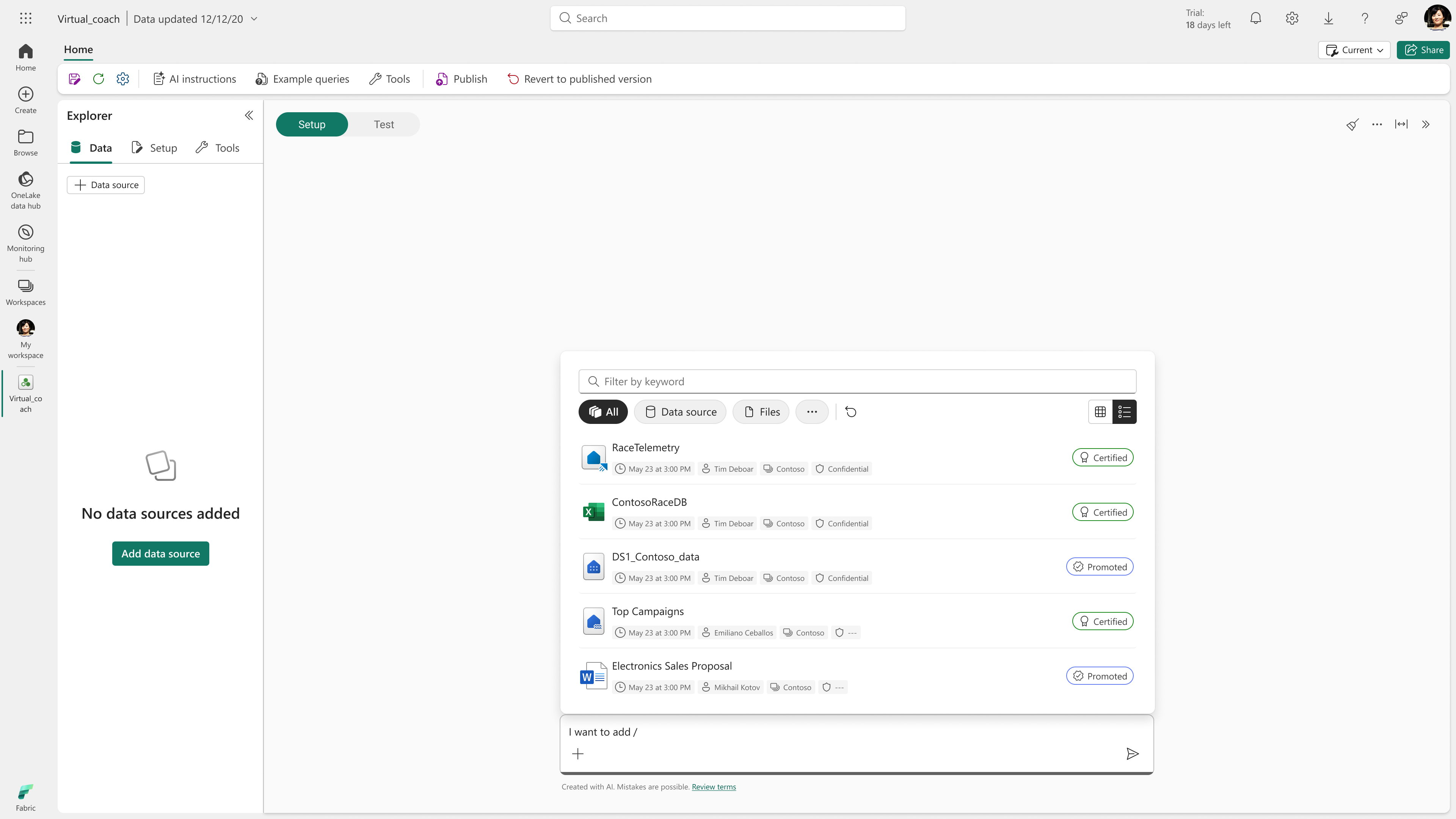Switch to the Explorer Setup tab
1456x819 pixels.
[x=154, y=148]
